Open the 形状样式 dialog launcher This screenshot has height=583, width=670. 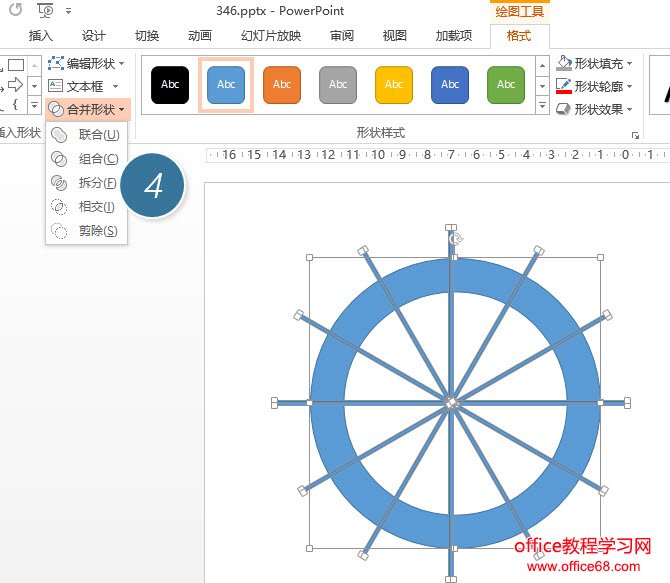click(635, 135)
